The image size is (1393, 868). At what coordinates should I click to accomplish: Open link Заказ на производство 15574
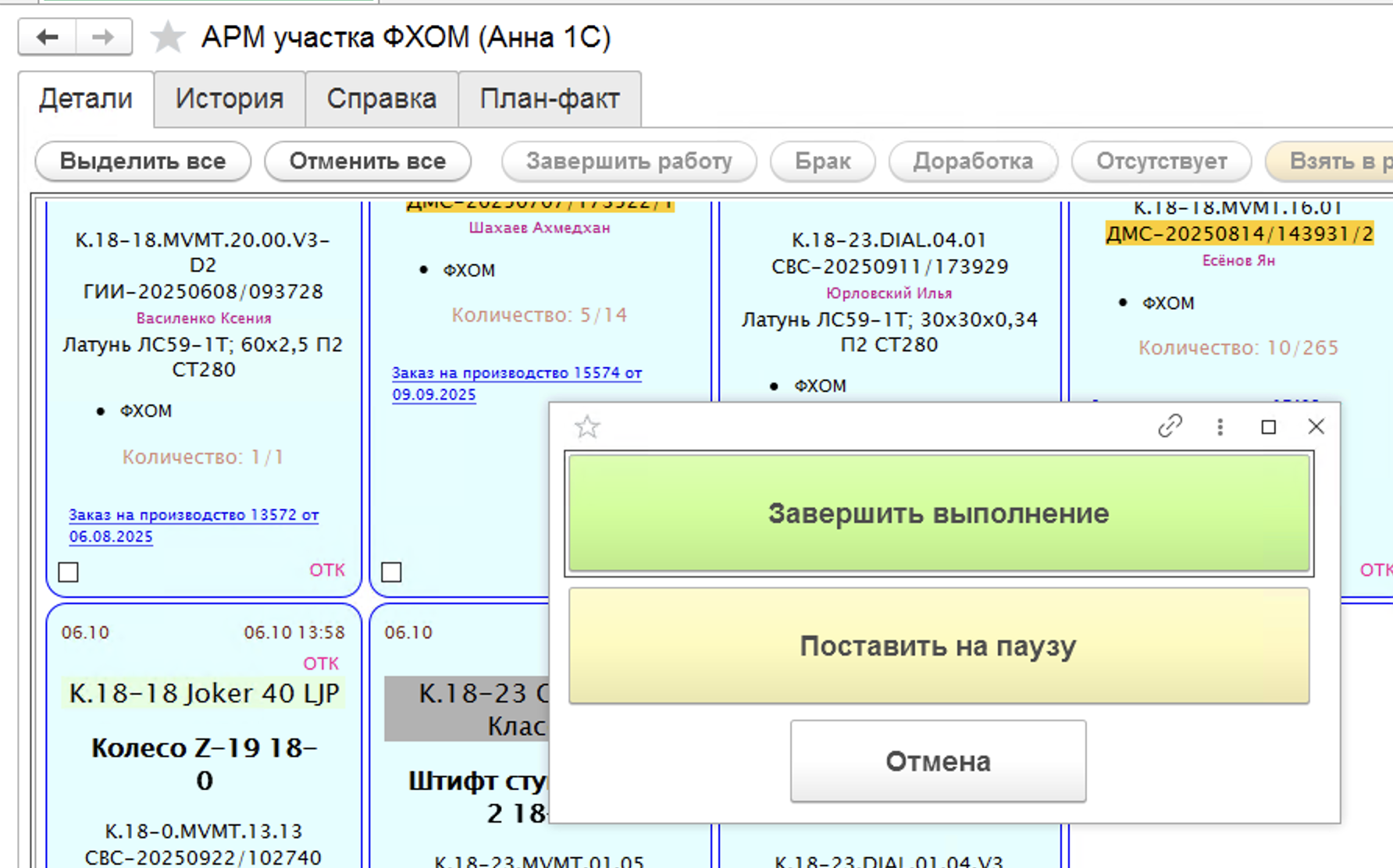[516, 373]
